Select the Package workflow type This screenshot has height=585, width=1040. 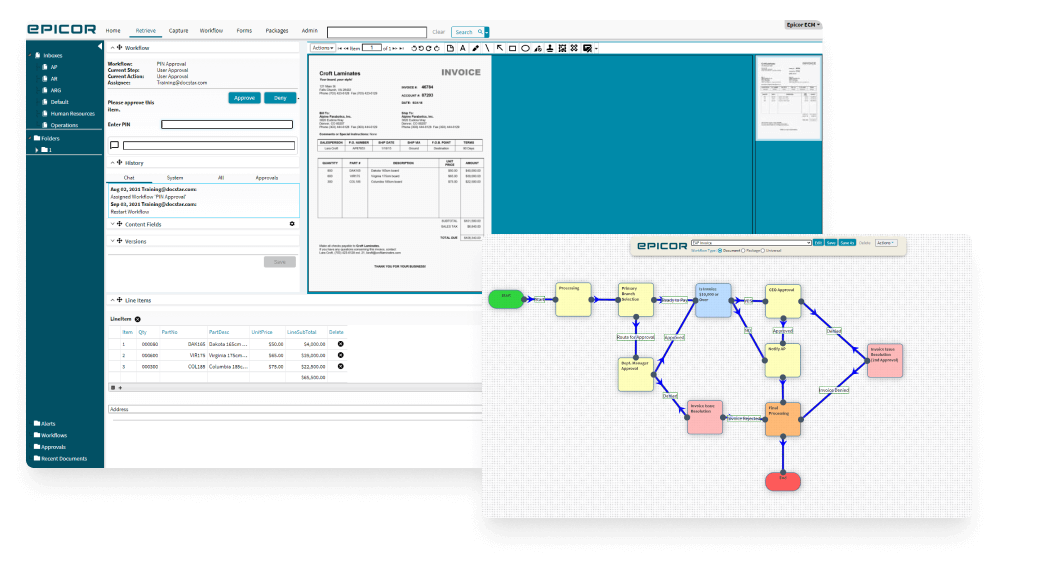point(743,251)
